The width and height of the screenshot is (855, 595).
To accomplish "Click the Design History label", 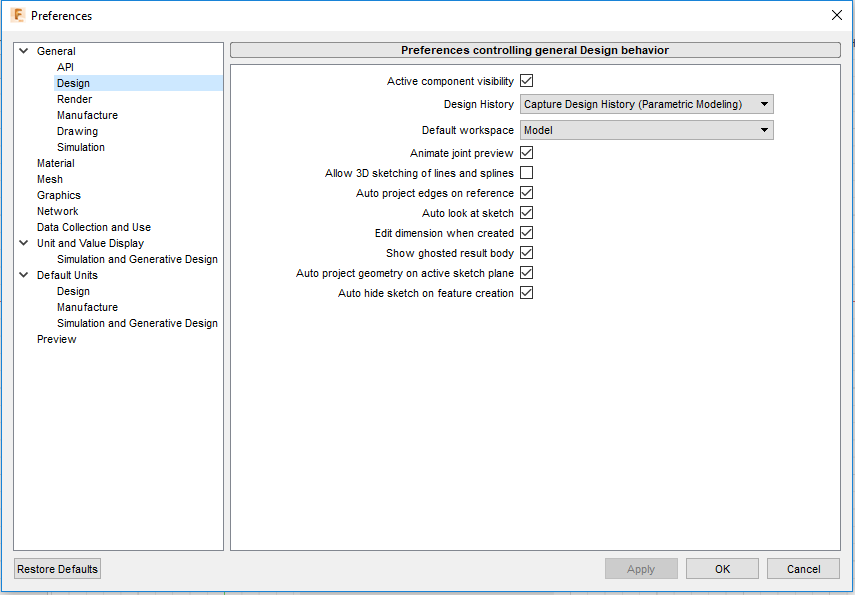I will click(x=479, y=104).
